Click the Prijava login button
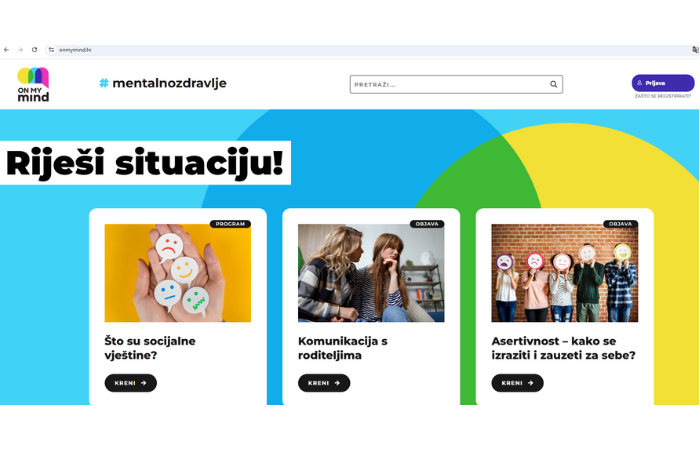The width and height of the screenshot is (700, 450). tap(662, 83)
